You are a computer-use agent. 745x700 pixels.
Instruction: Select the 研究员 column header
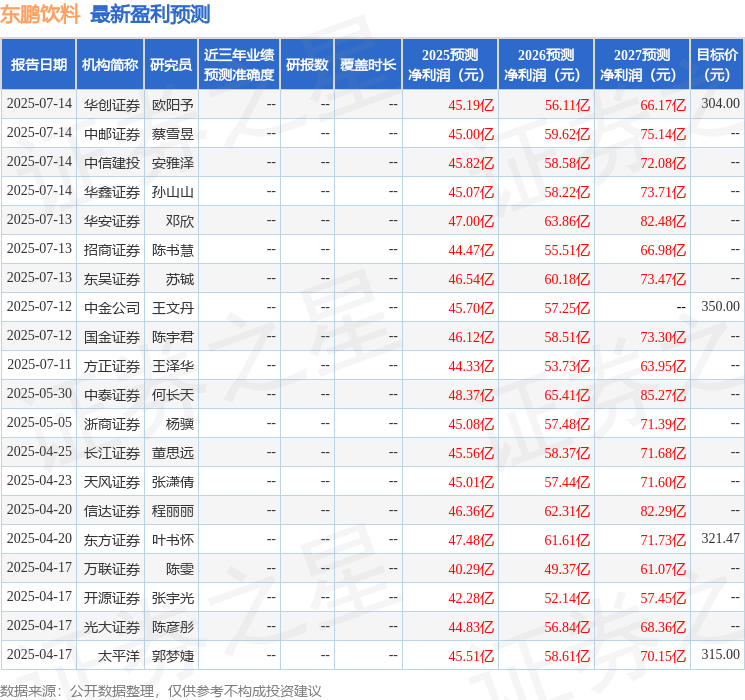171,65
